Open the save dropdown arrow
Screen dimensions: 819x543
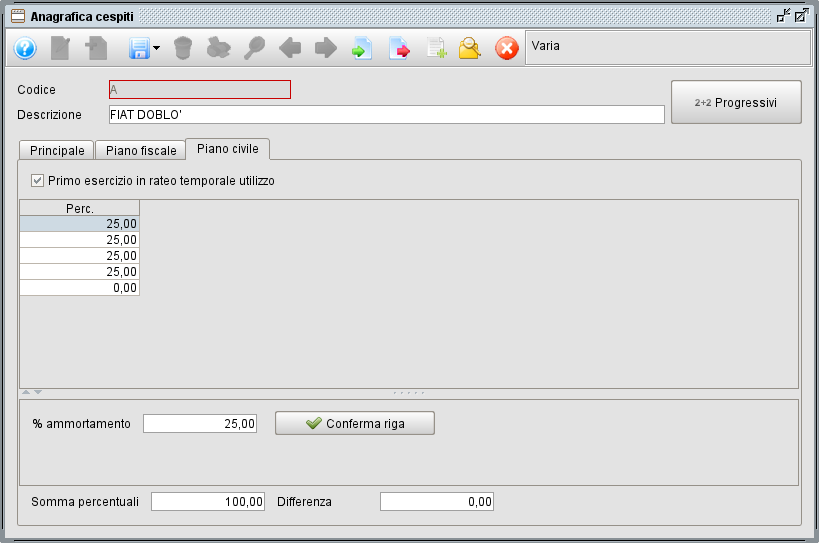[156, 49]
